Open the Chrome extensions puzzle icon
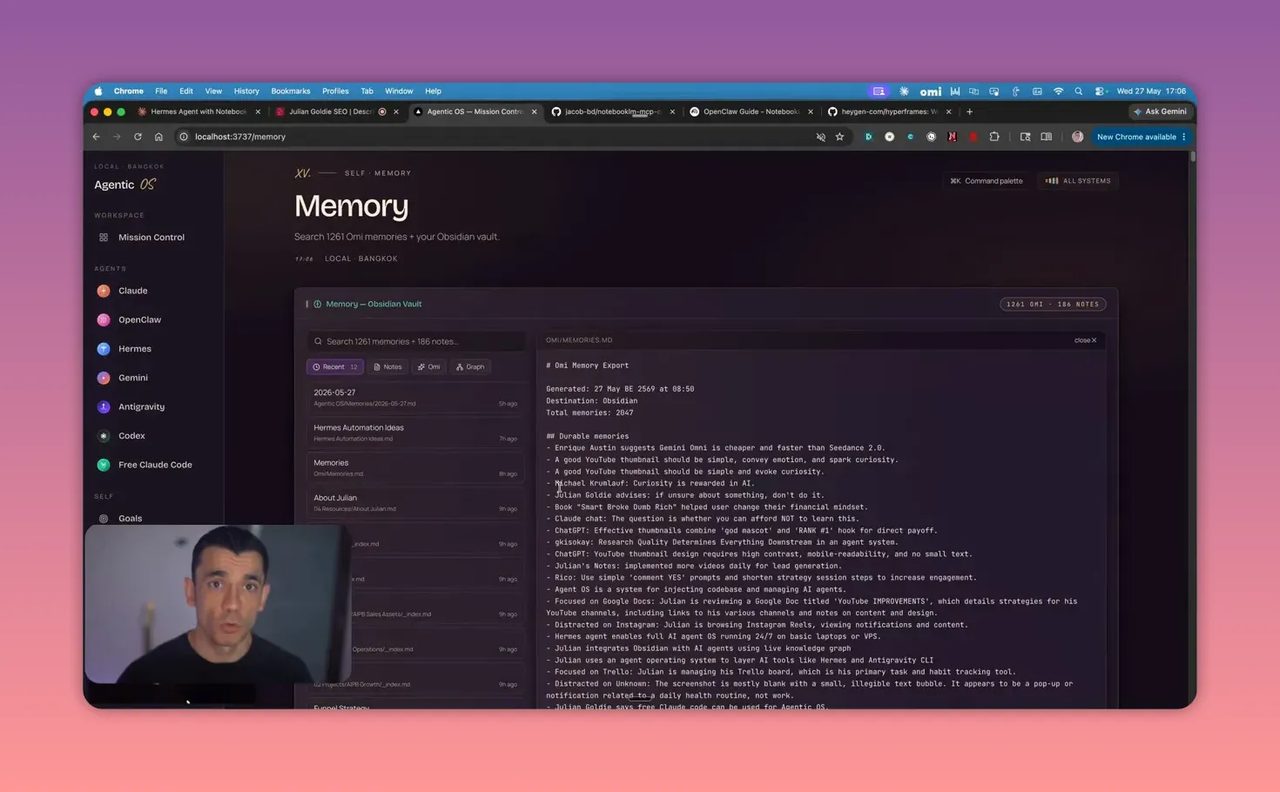The image size is (1280, 792). click(x=994, y=137)
